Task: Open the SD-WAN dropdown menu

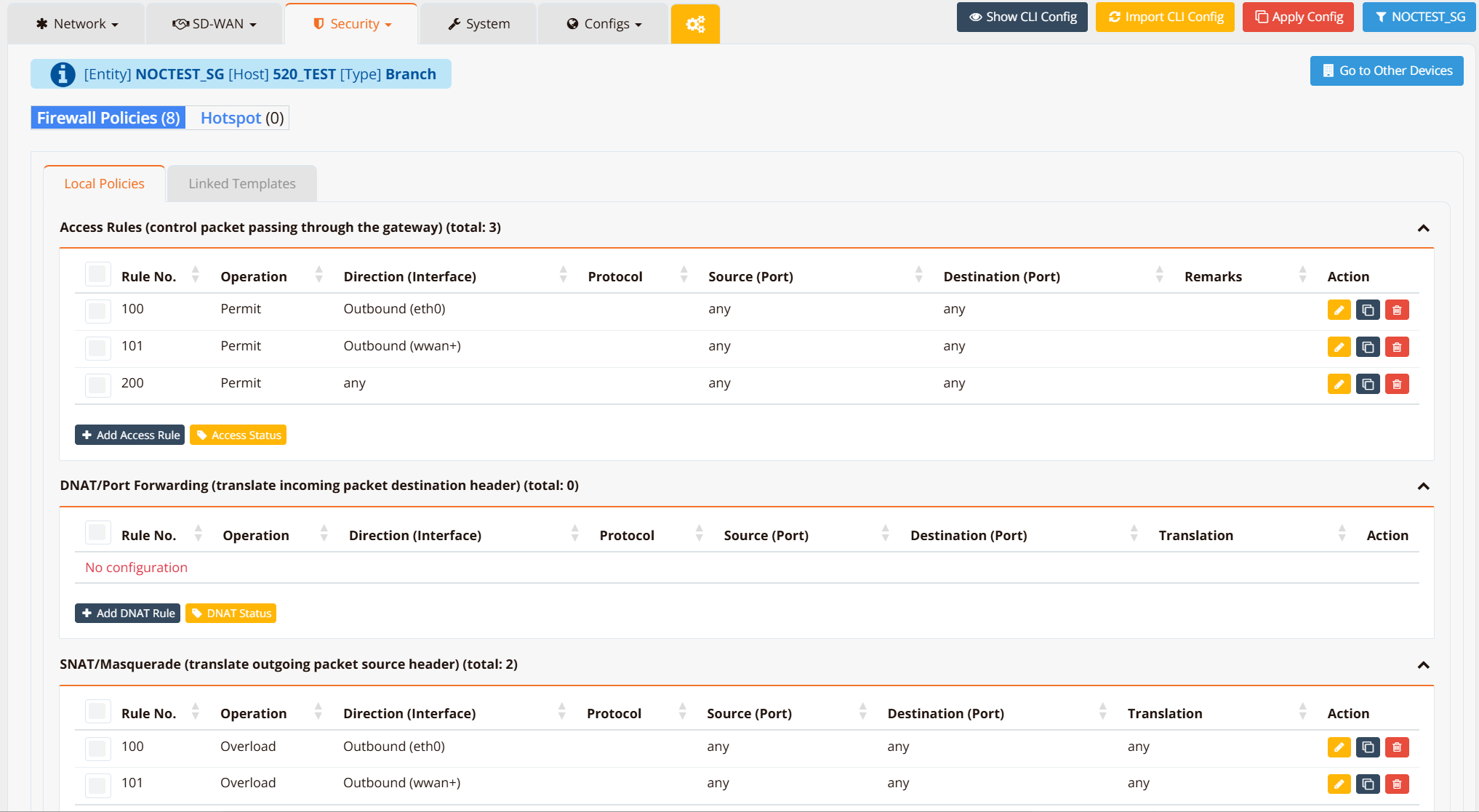Action: (x=215, y=24)
